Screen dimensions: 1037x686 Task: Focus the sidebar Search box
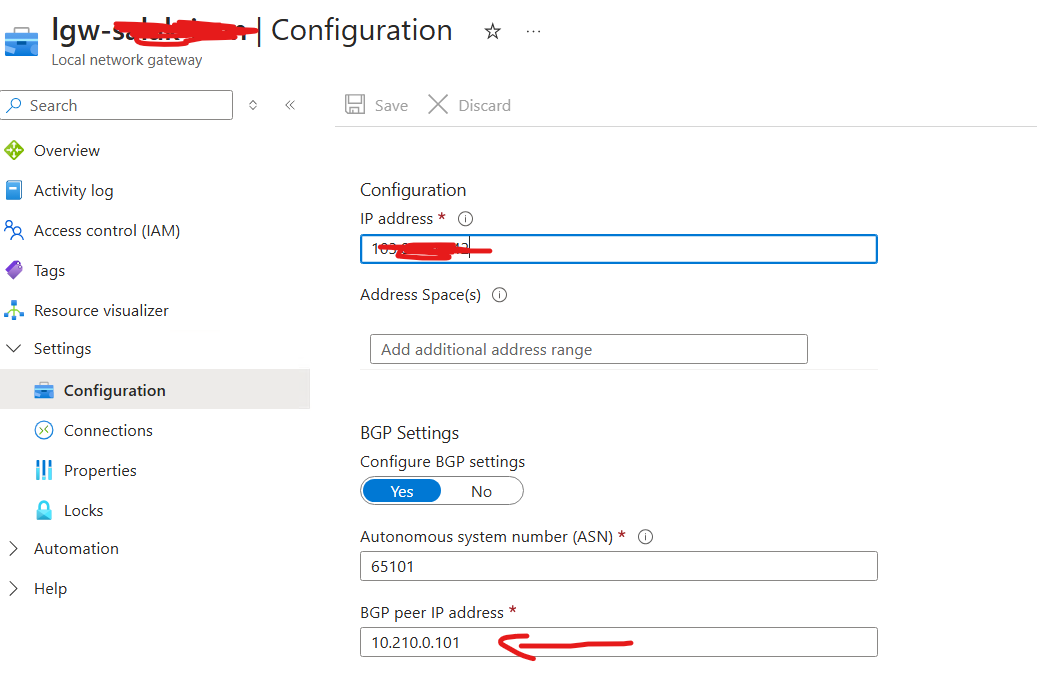pos(117,105)
